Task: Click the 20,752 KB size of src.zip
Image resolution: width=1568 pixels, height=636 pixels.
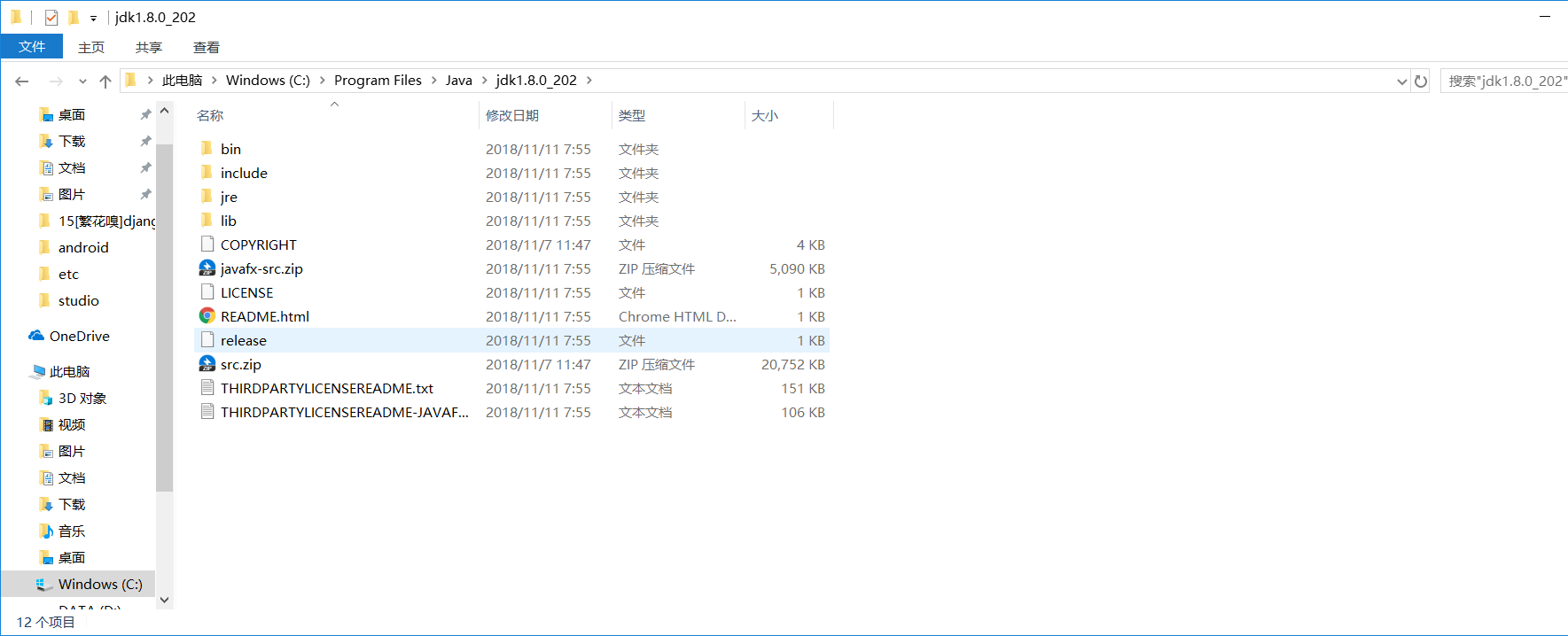Action: (x=793, y=364)
